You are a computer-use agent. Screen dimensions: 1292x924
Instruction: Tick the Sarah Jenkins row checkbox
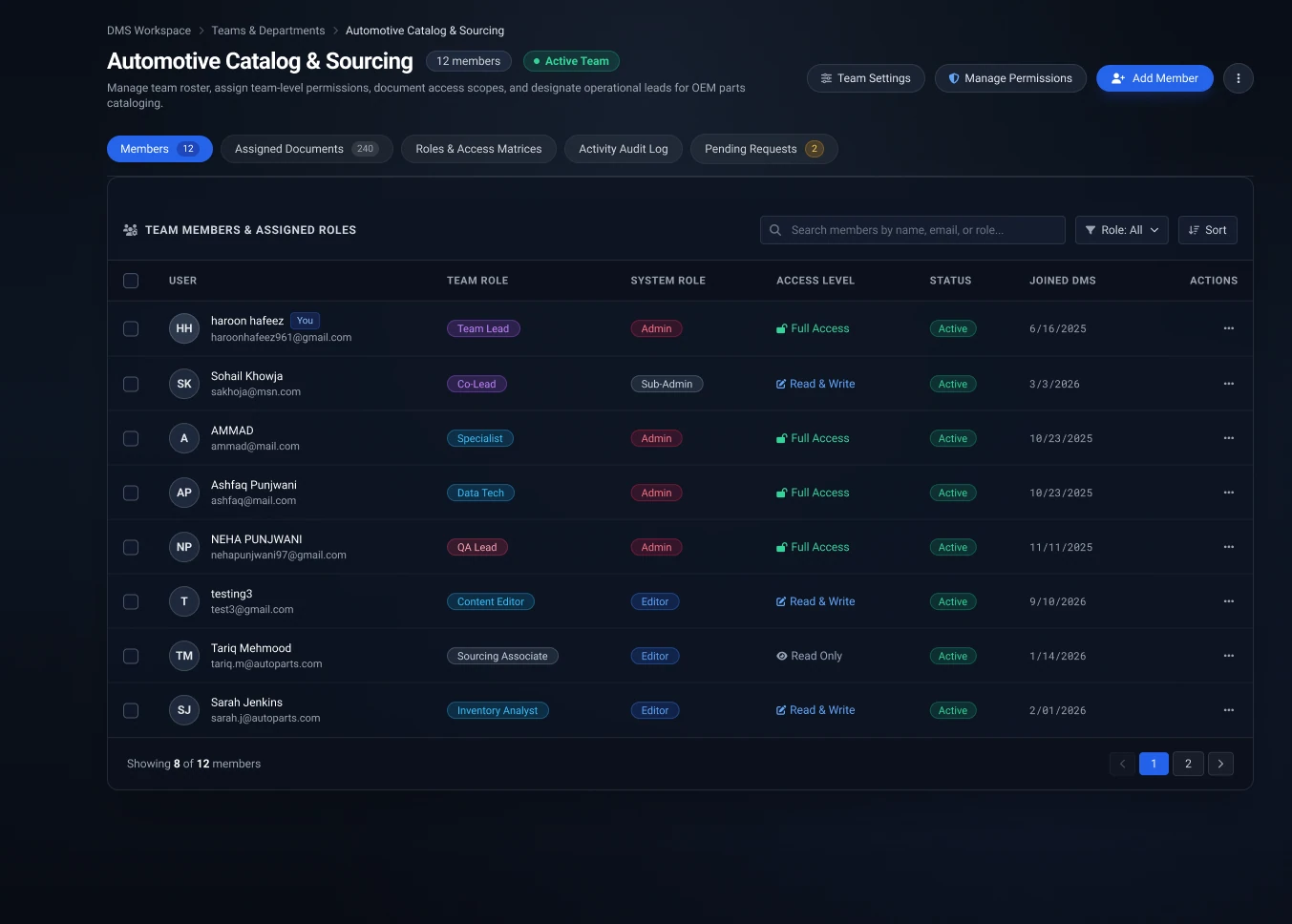(x=131, y=710)
